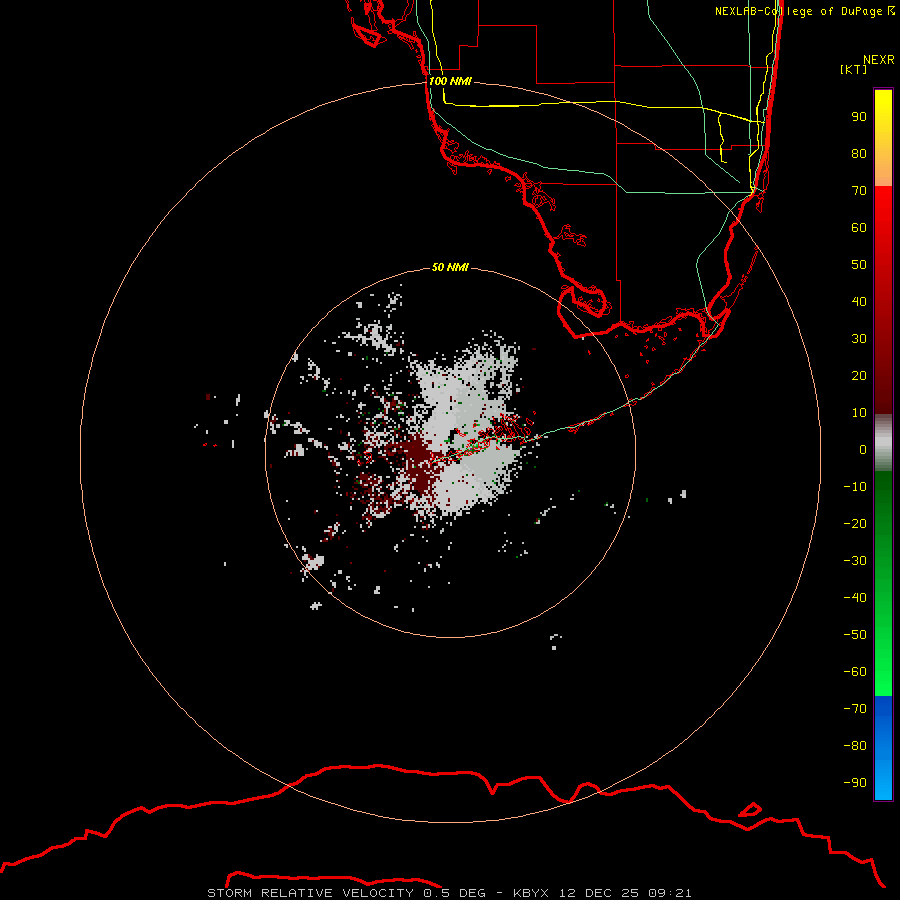Click the NEXR label above the color scale
Screen dimensions: 900x900
879,60
